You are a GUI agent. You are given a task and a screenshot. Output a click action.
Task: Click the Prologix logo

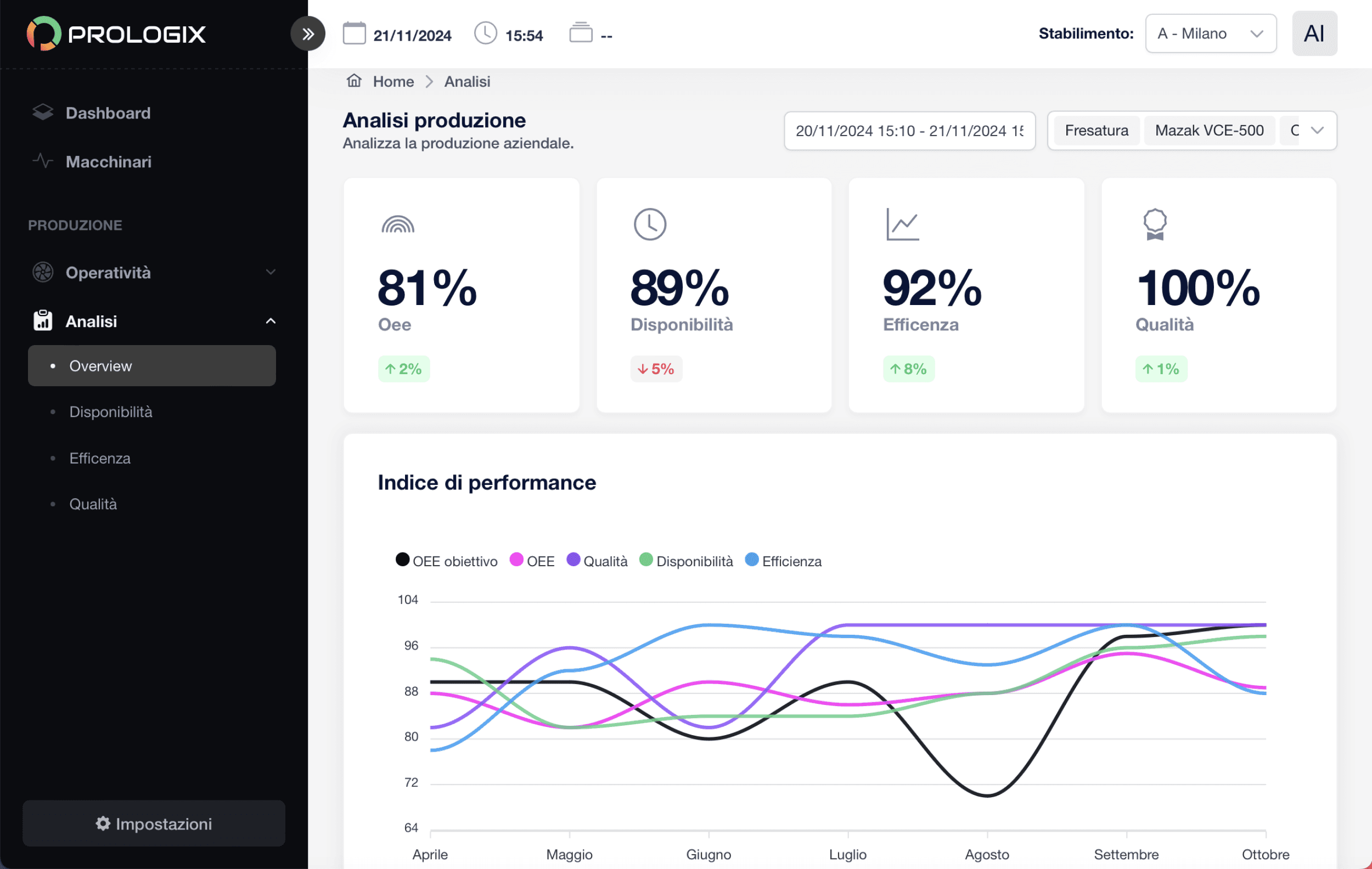116,33
